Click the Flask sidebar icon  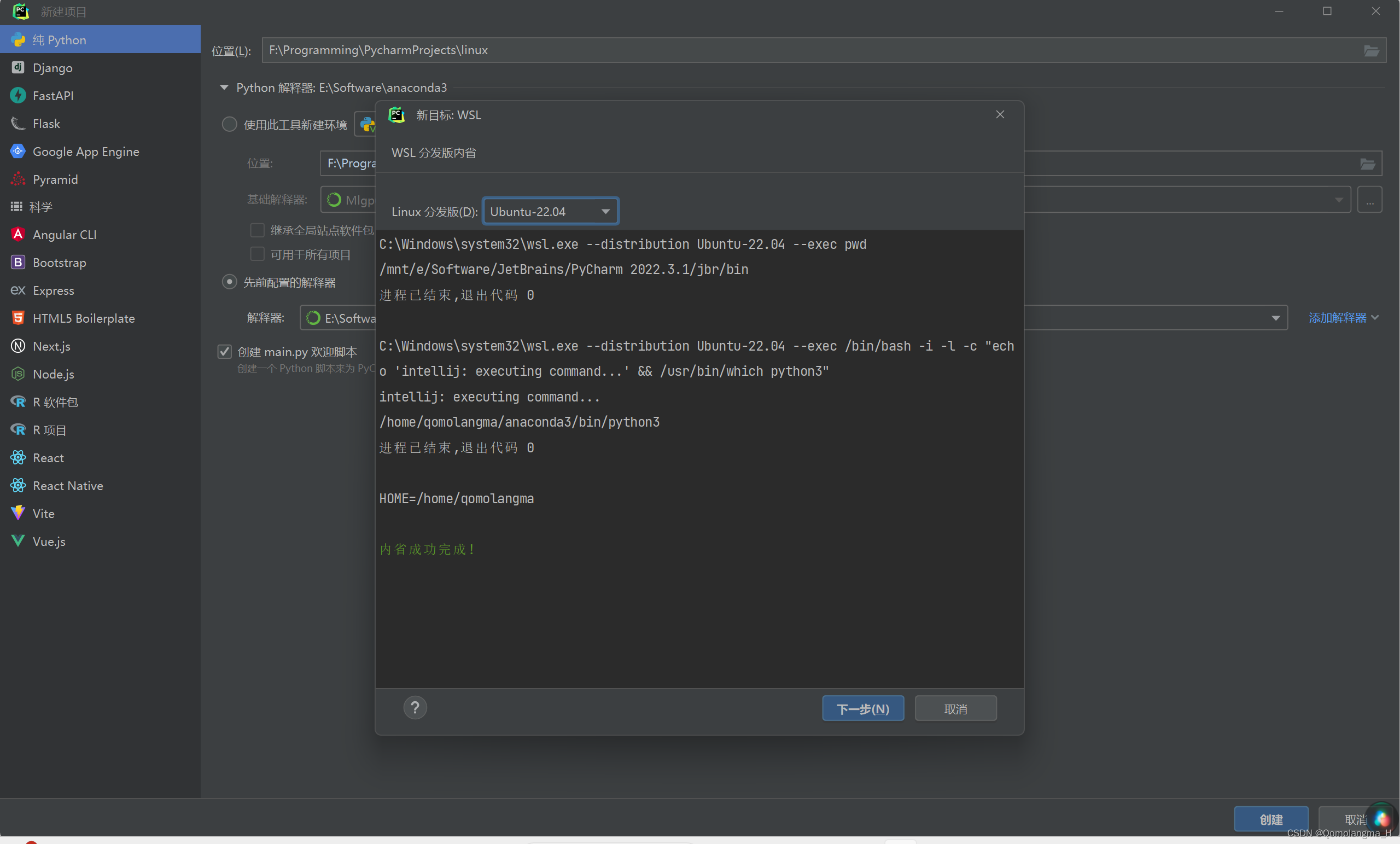[x=17, y=123]
